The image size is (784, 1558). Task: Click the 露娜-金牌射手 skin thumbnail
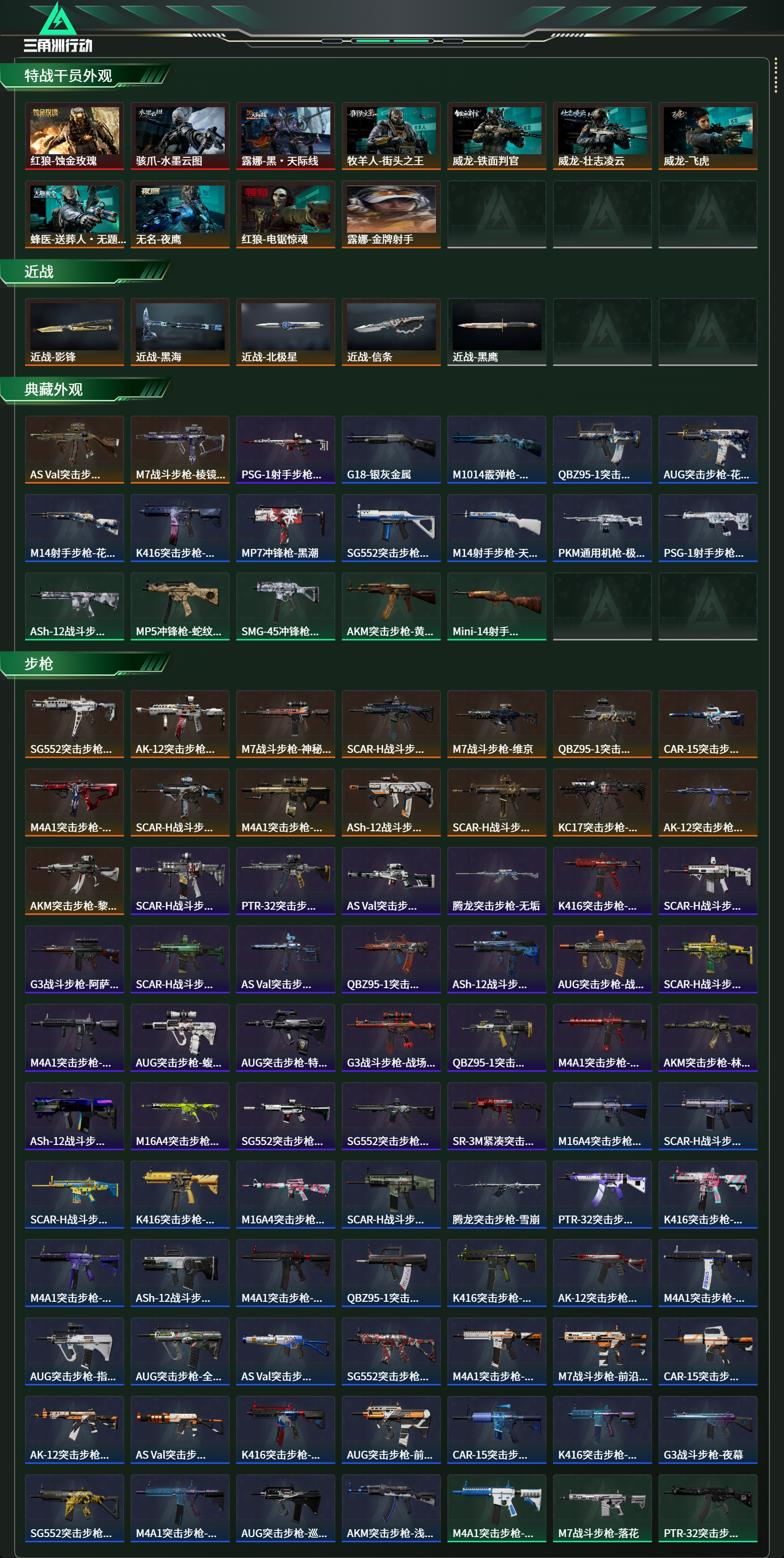tap(391, 214)
